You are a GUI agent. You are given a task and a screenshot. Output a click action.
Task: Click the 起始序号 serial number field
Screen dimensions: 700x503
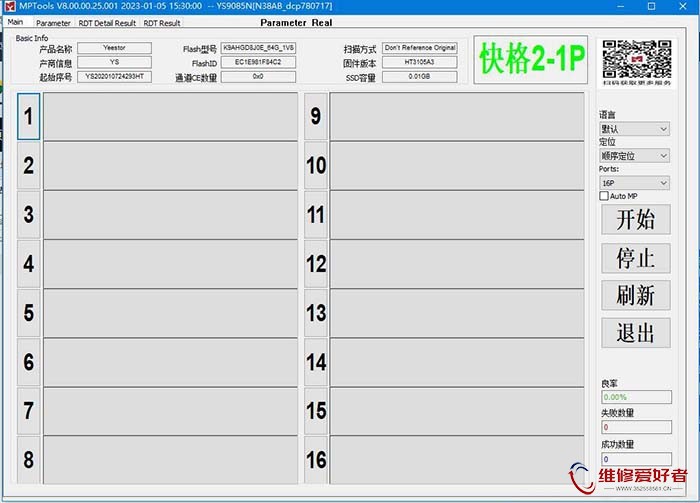[x=114, y=76]
